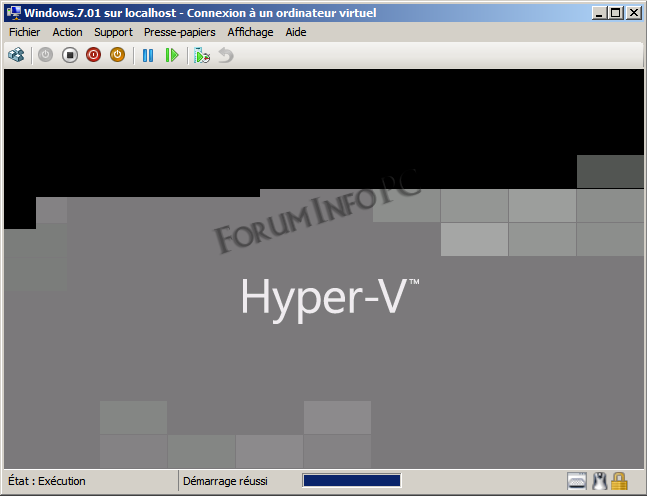Shut down VM with red icon
The height and width of the screenshot is (496, 647).
[x=94, y=55]
